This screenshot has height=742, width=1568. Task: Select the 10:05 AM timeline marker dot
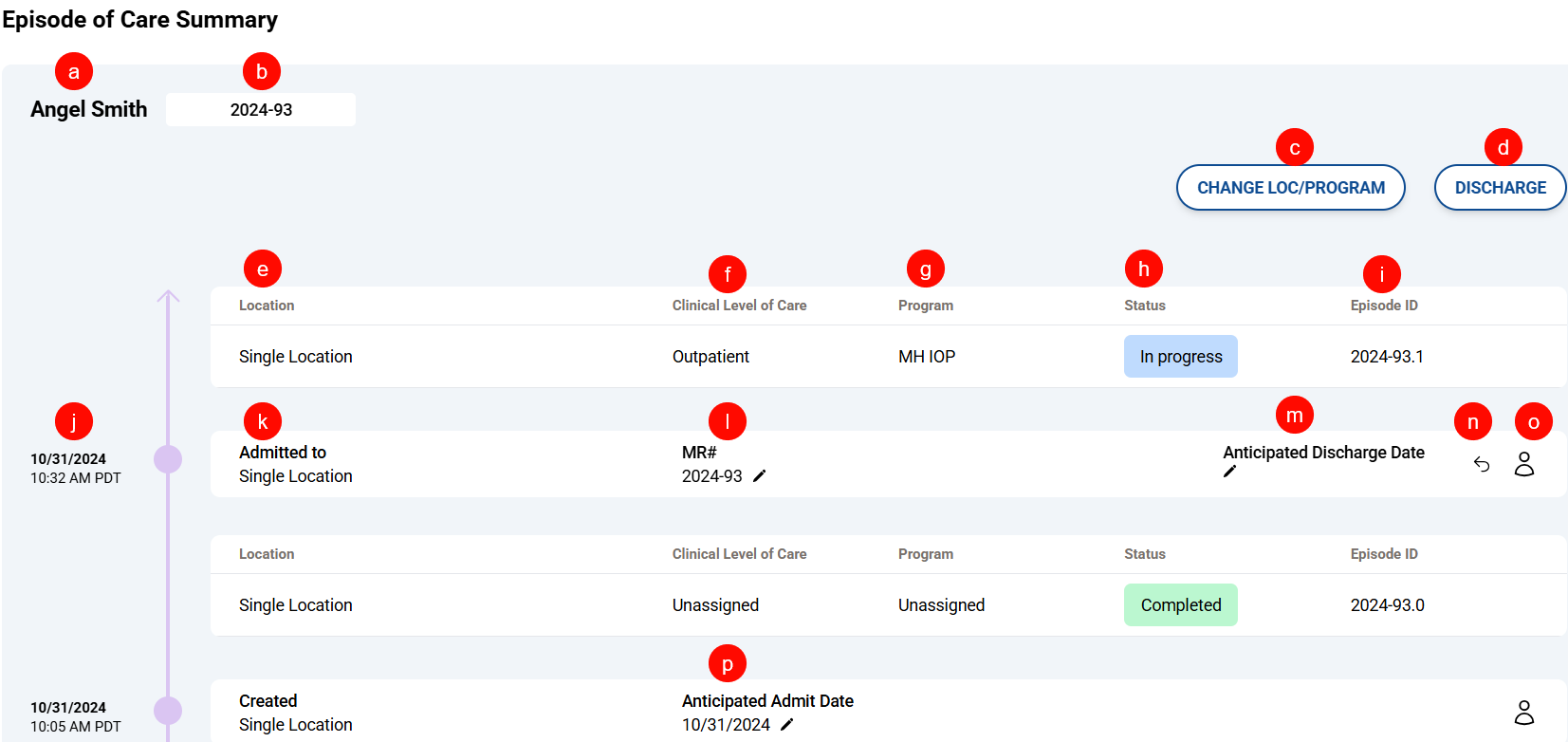168,710
